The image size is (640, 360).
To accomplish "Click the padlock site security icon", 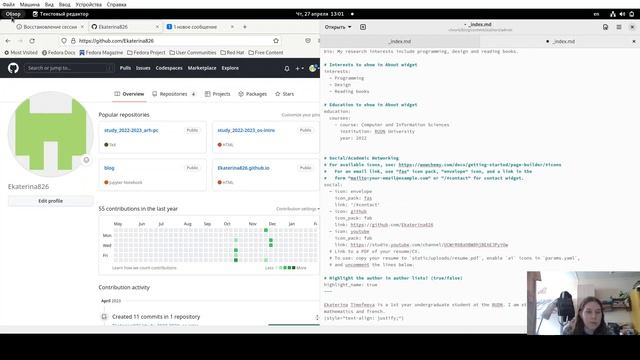I will click(73, 41).
